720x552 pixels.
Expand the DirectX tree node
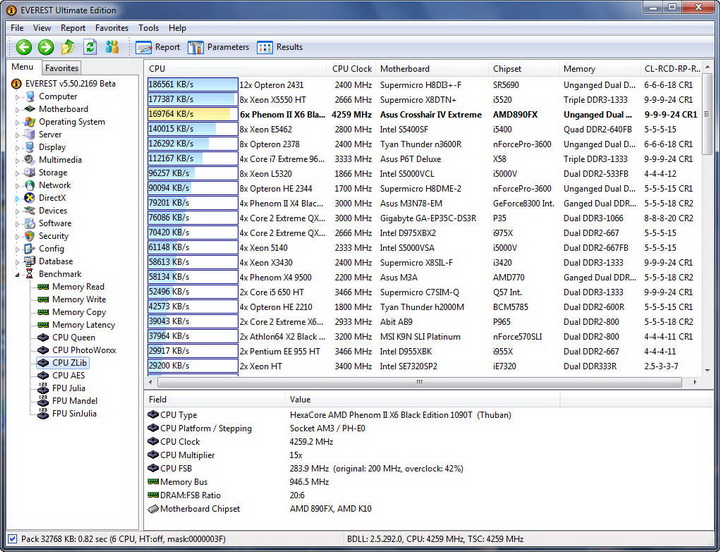[17, 198]
